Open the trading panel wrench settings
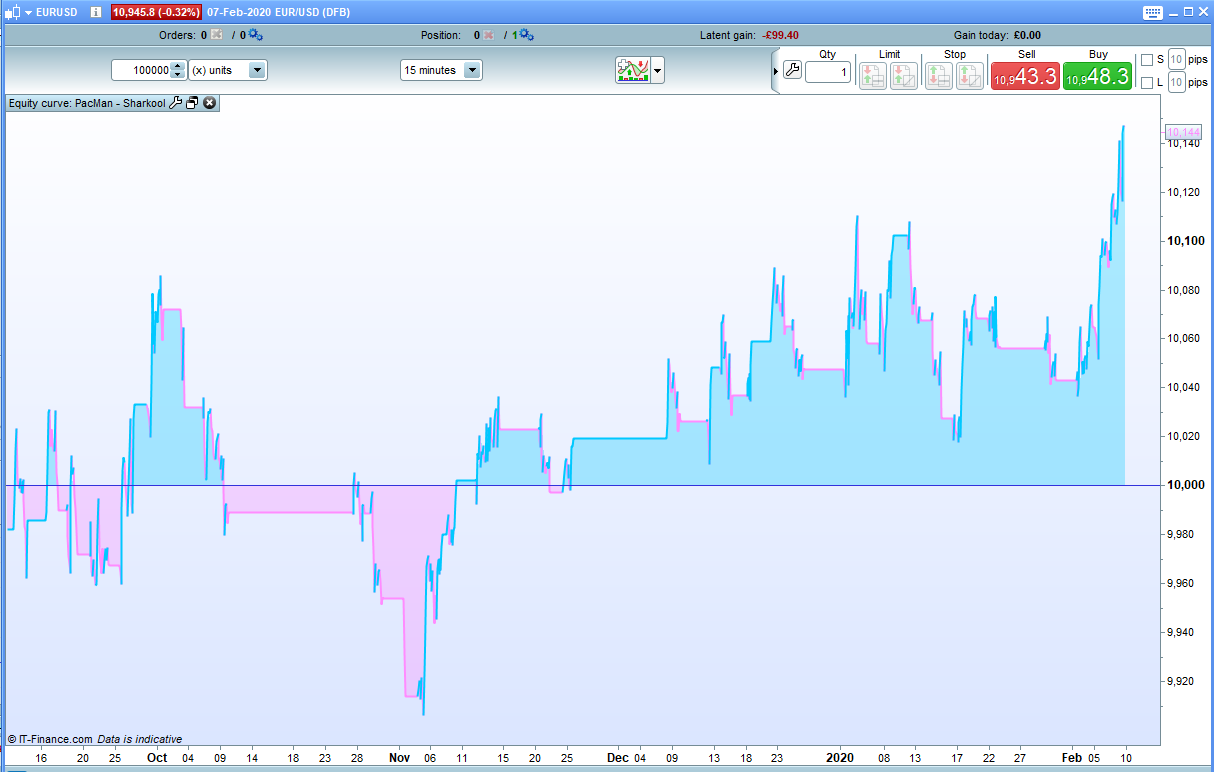The height and width of the screenshot is (772, 1214). 792,70
